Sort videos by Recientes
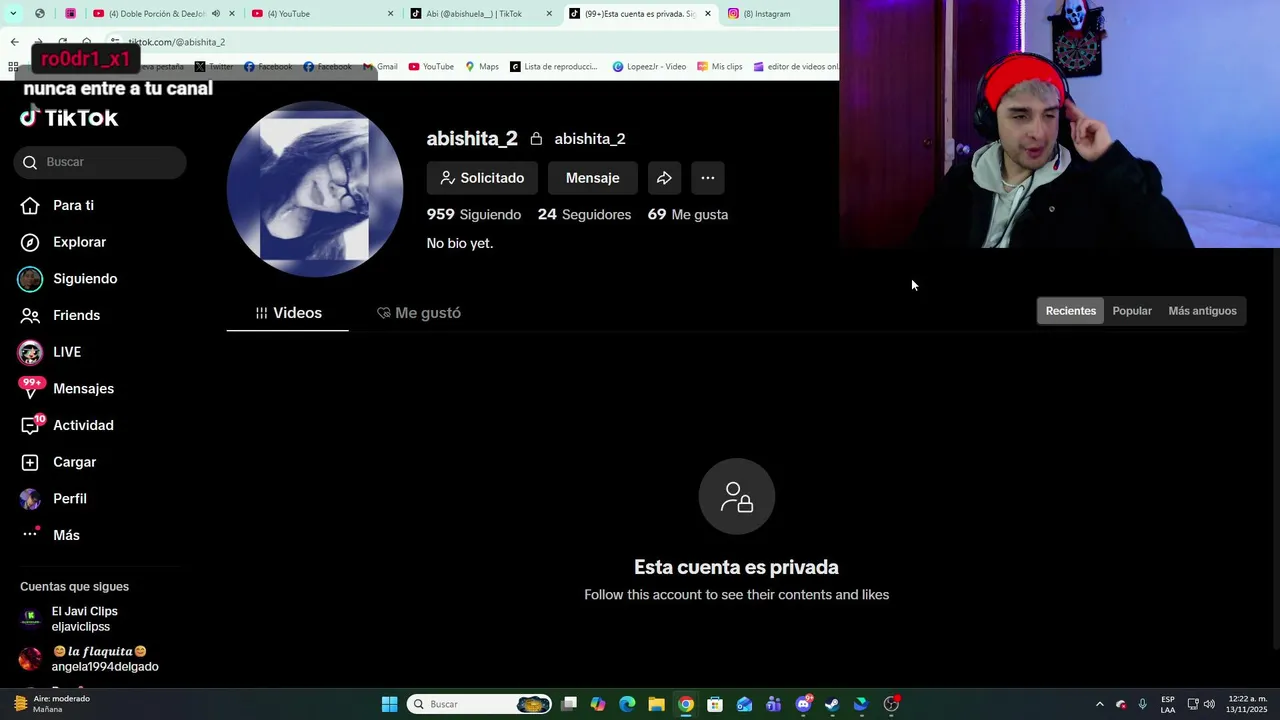 1071,311
